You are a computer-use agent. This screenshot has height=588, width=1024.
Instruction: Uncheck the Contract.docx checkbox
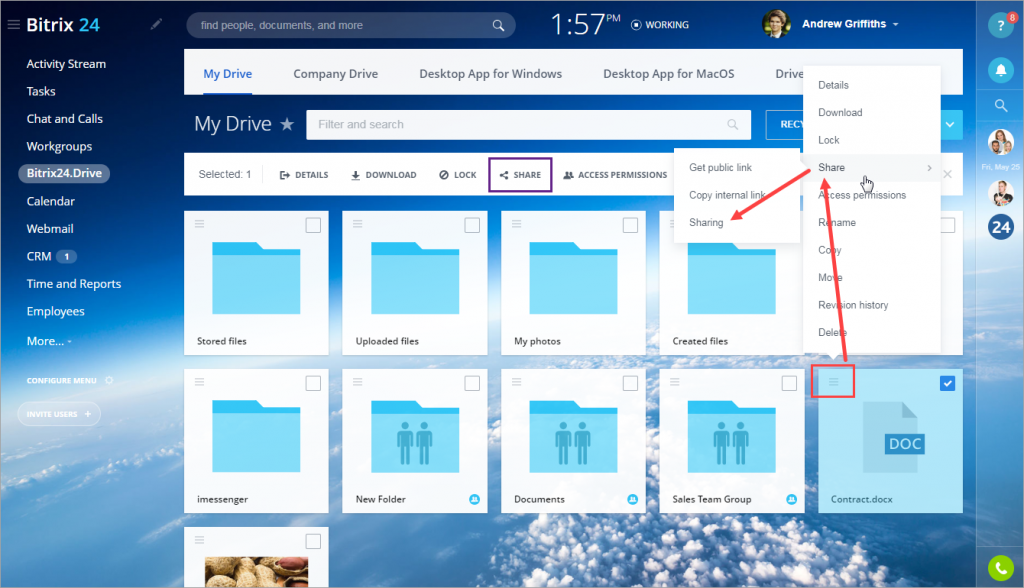pyautogui.click(x=948, y=384)
